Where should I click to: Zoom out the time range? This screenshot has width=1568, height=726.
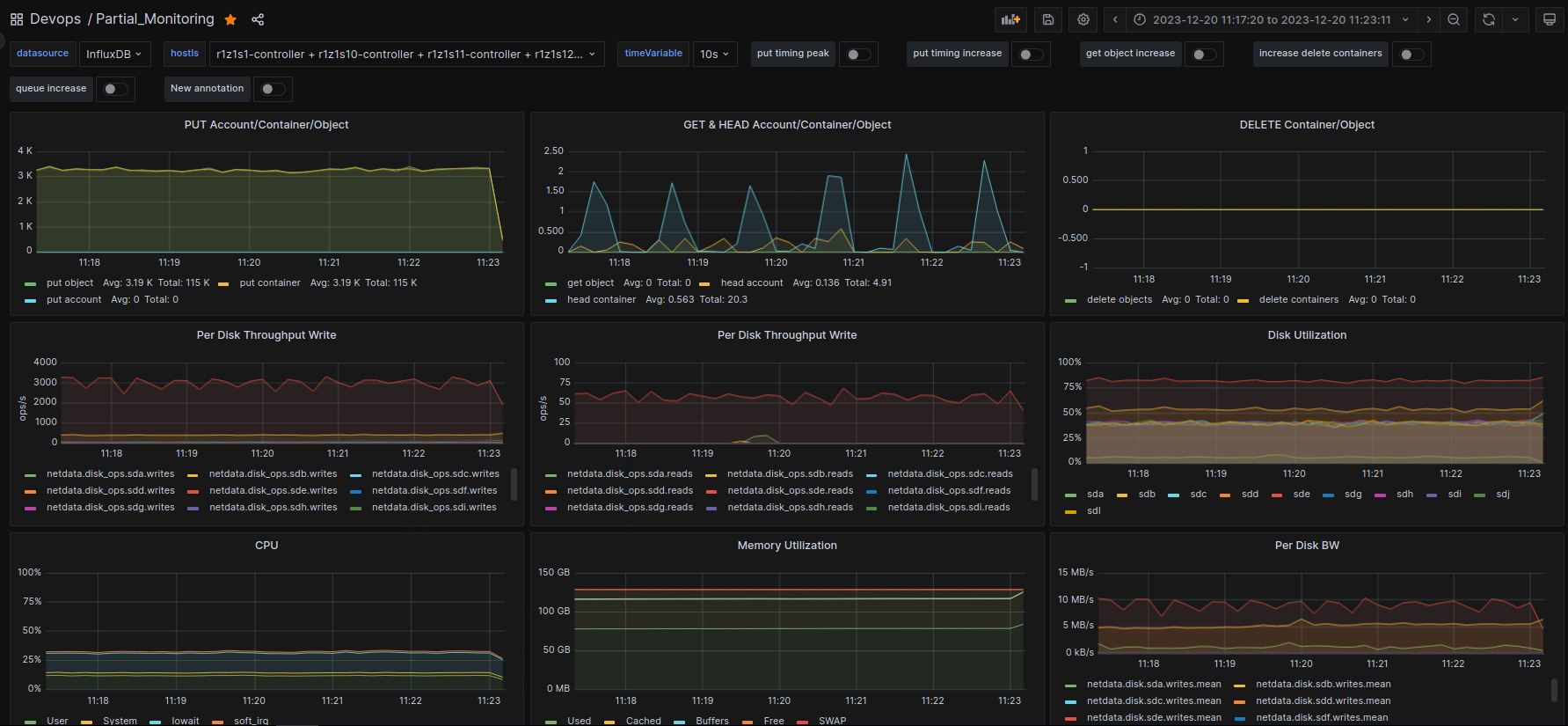coord(1454,19)
